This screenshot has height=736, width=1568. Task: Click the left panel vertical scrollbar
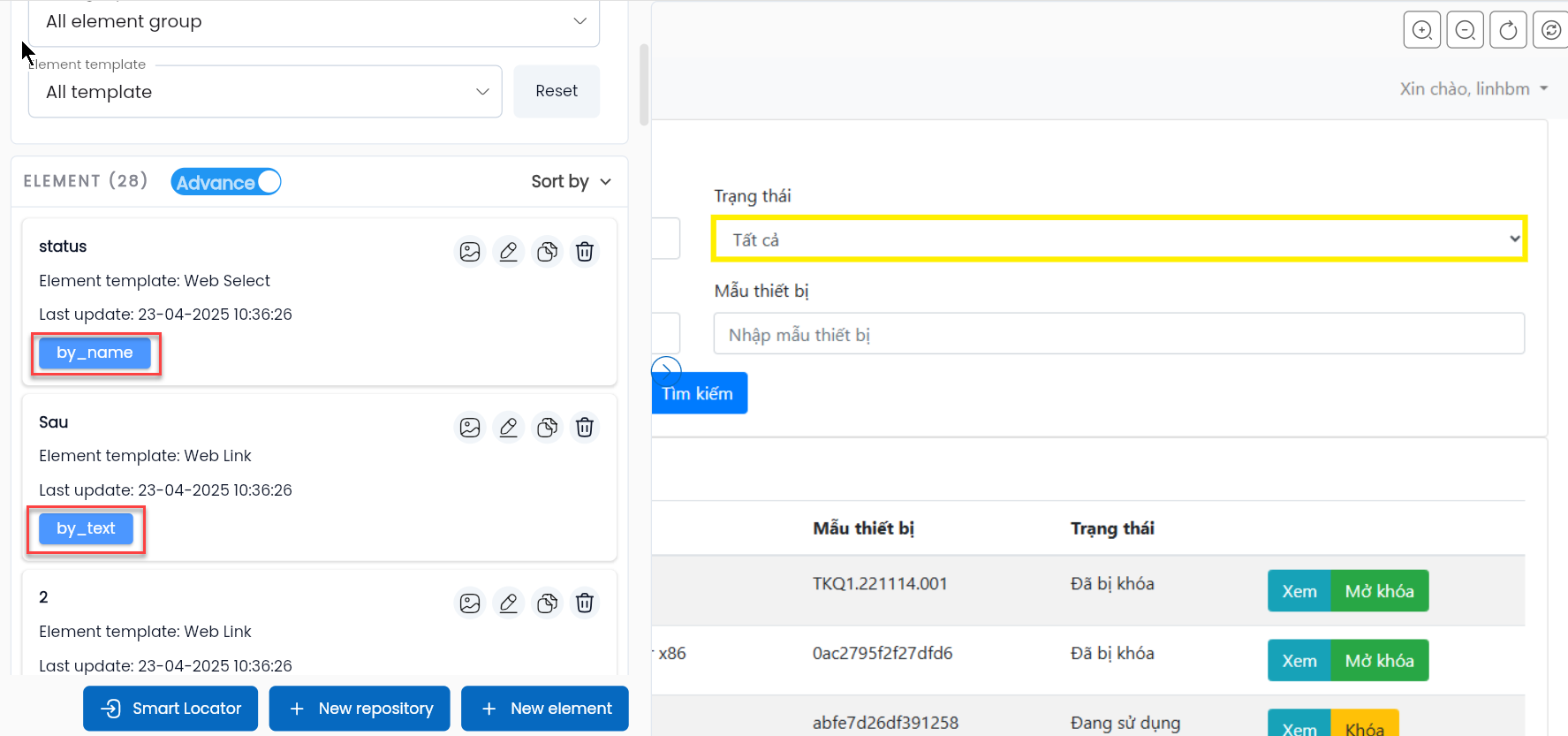click(644, 85)
